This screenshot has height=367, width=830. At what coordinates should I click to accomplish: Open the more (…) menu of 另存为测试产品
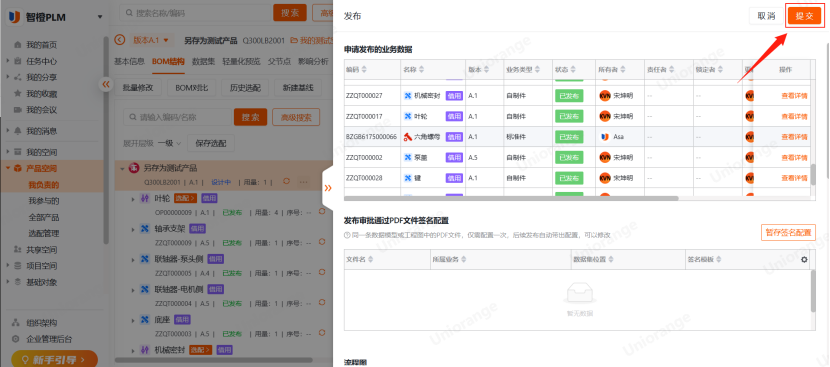[x=303, y=182]
